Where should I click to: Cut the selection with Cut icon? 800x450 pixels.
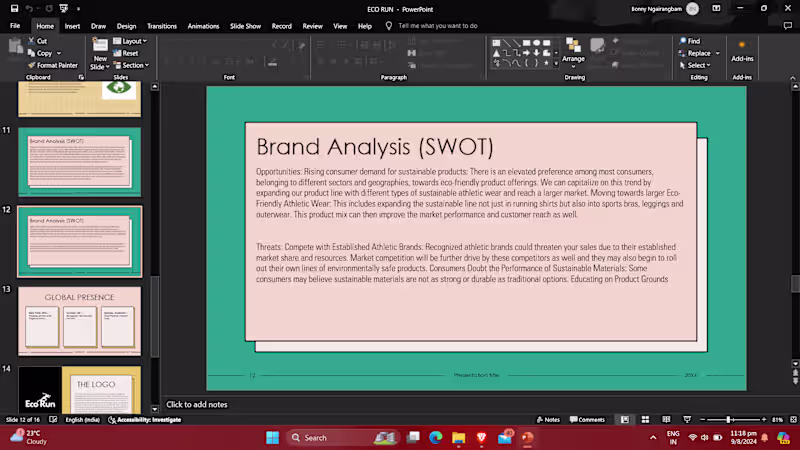pos(39,41)
